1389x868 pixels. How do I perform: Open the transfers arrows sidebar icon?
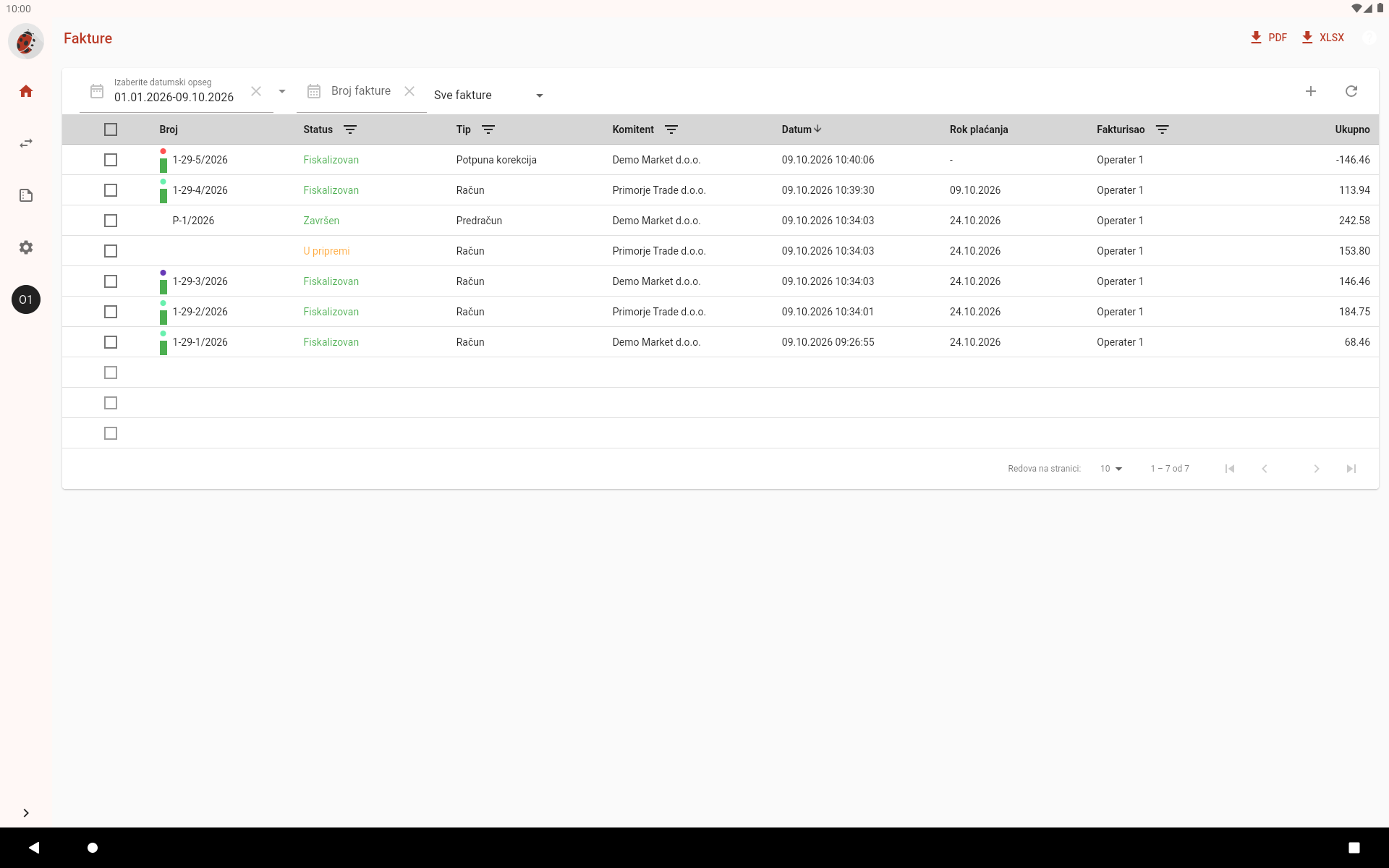coord(26,143)
